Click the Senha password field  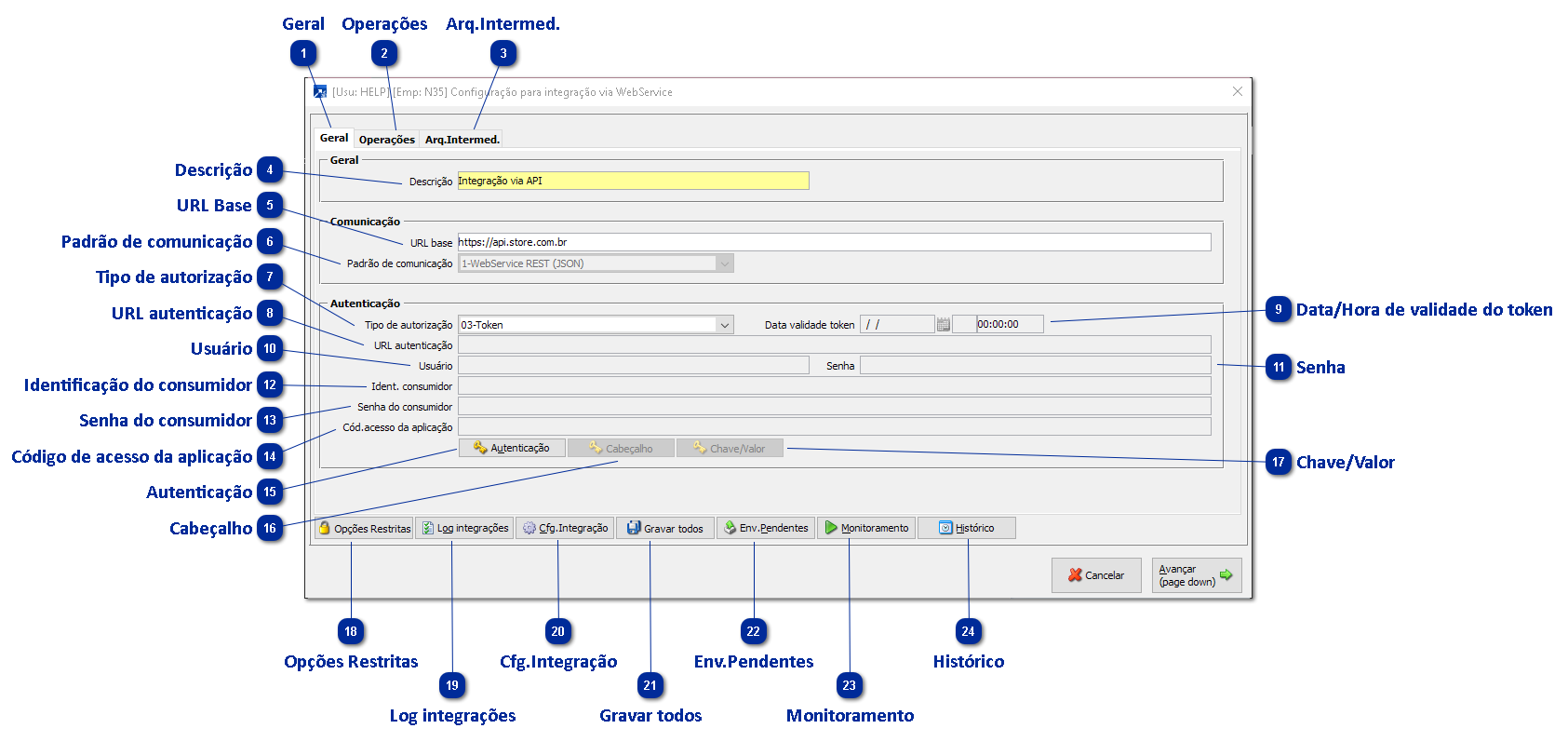click(x=1035, y=366)
